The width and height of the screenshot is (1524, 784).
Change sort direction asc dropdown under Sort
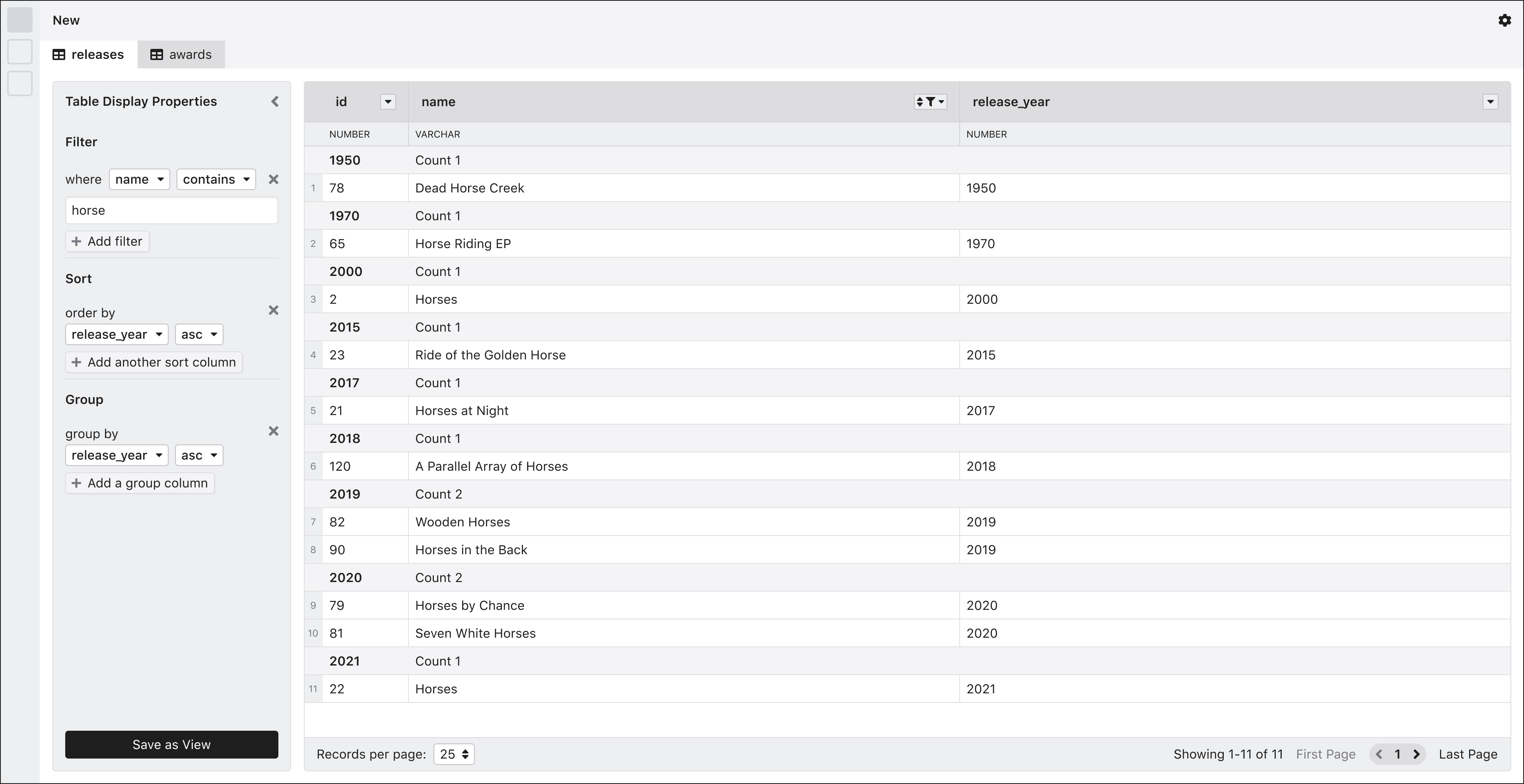point(199,335)
